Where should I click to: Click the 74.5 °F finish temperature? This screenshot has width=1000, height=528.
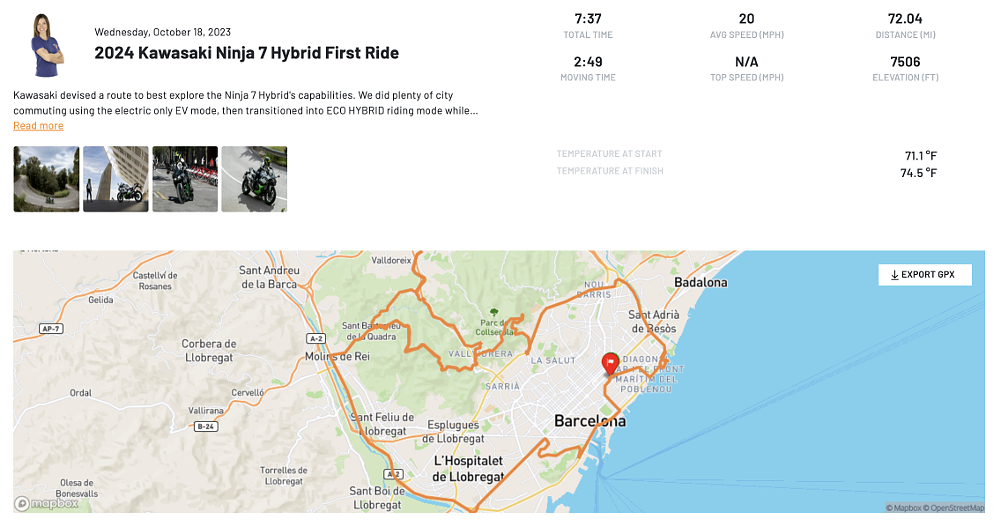tap(918, 173)
